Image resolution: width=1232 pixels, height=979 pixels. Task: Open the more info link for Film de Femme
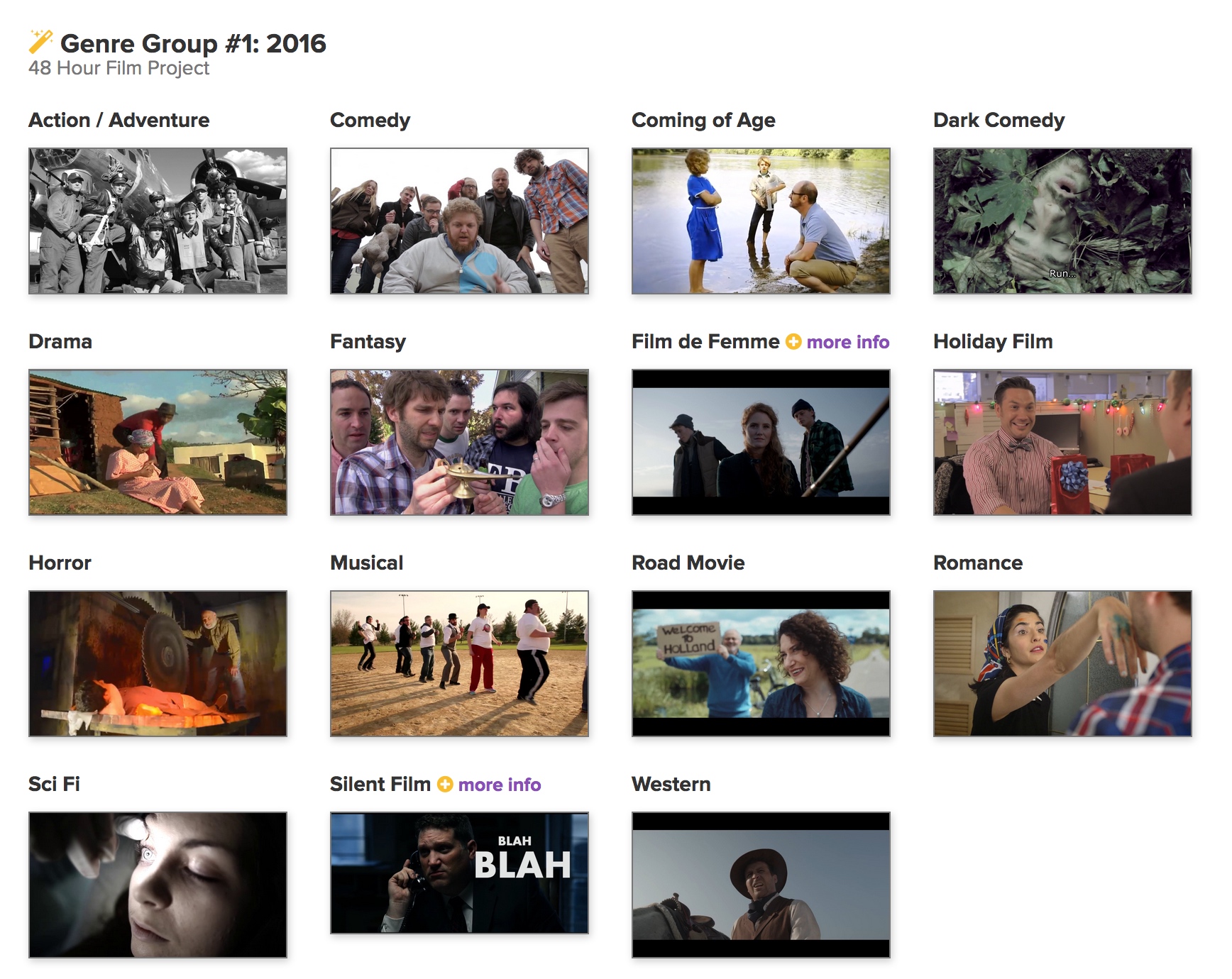coord(847,342)
